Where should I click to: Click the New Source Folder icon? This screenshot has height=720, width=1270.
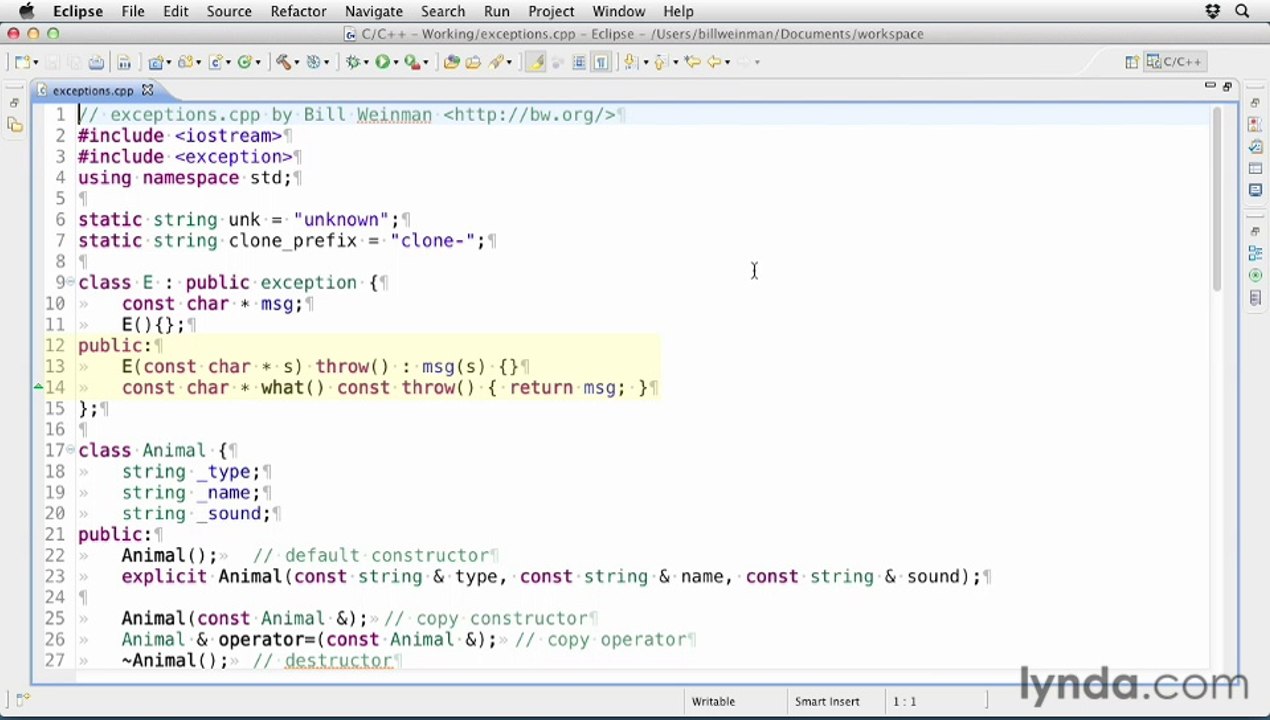click(x=184, y=62)
